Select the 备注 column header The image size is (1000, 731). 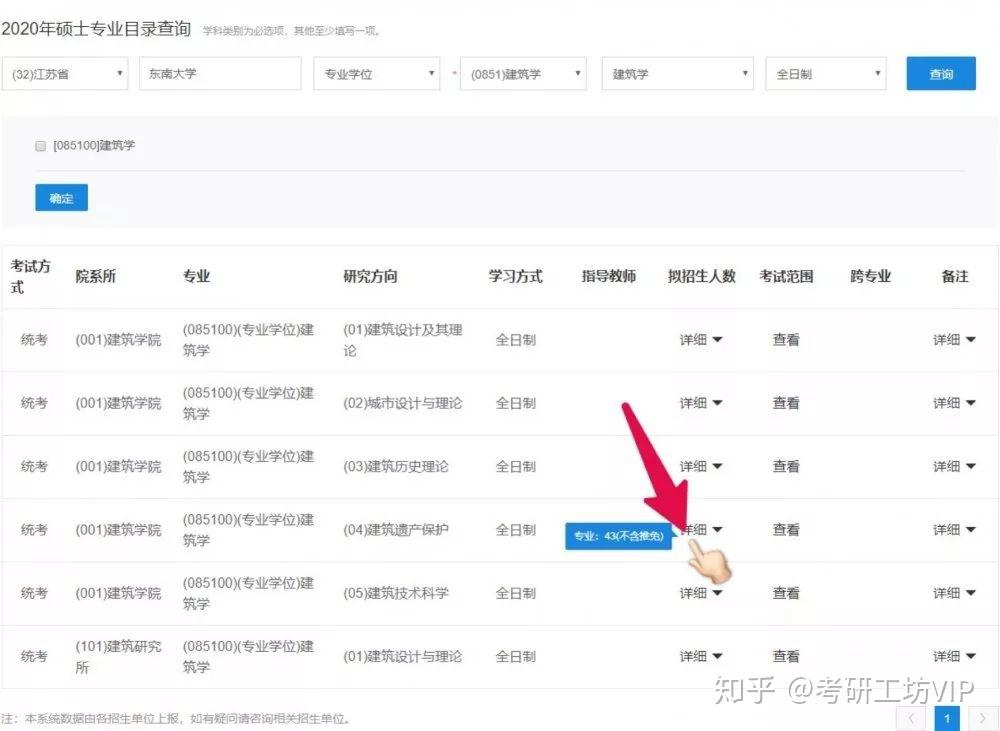coord(955,276)
